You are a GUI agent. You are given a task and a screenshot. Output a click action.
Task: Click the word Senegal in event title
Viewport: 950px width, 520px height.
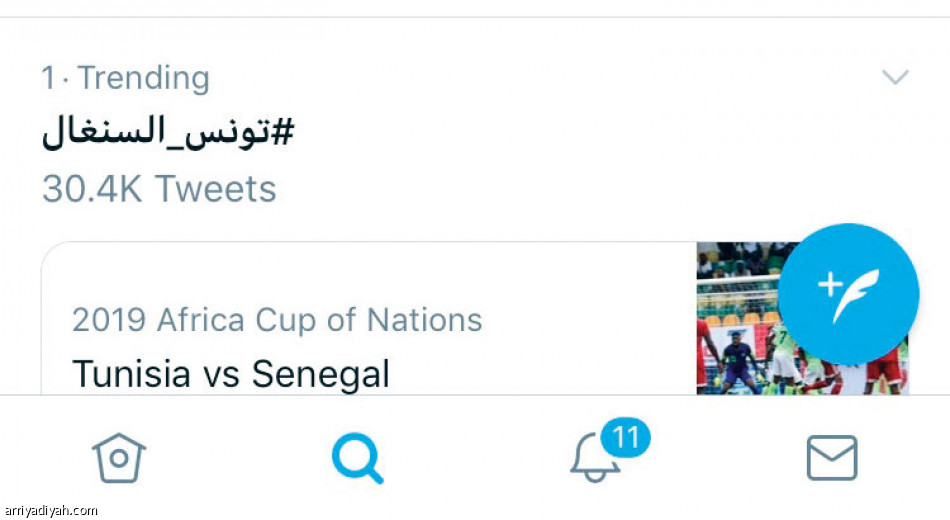pos(321,373)
